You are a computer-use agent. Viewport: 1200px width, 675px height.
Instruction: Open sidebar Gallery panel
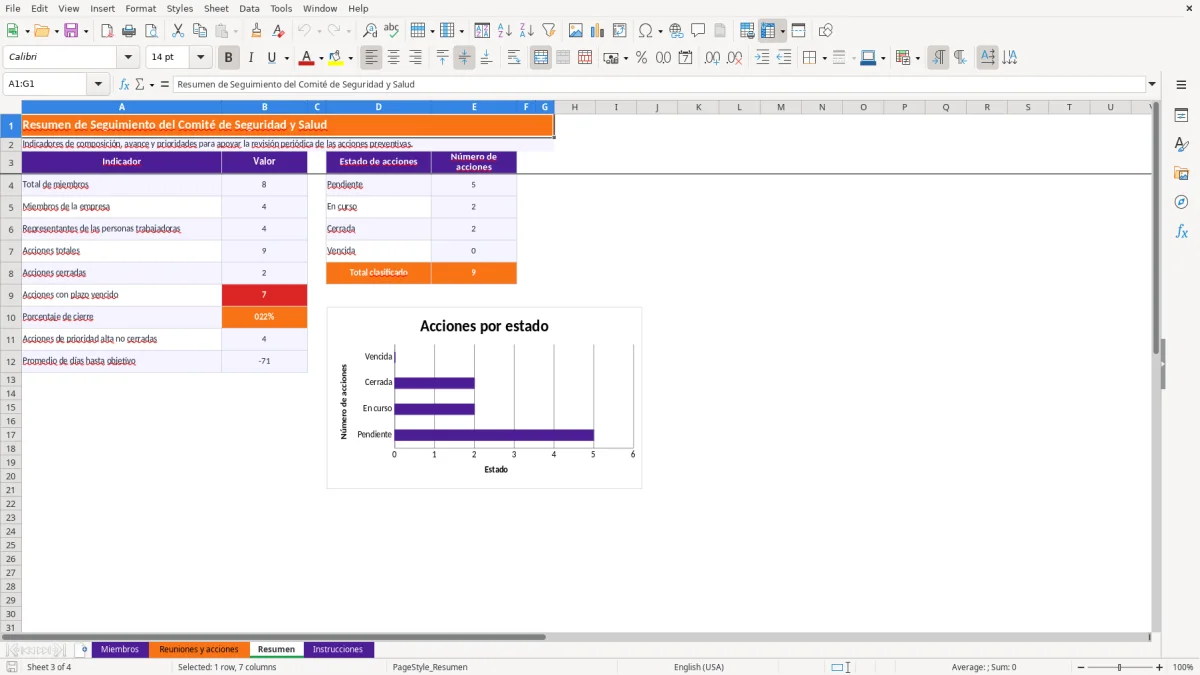click(1181, 173)
